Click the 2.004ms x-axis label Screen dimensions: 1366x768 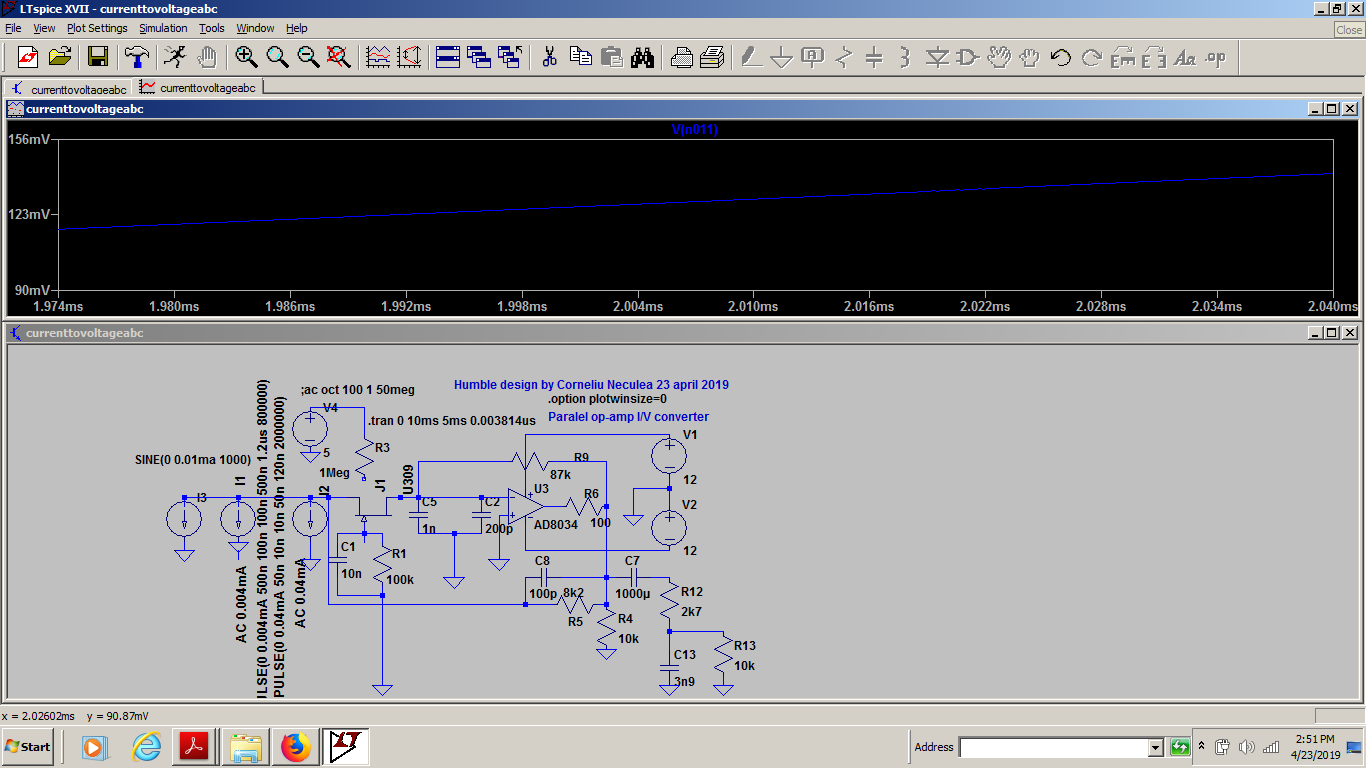pos(636,306)
